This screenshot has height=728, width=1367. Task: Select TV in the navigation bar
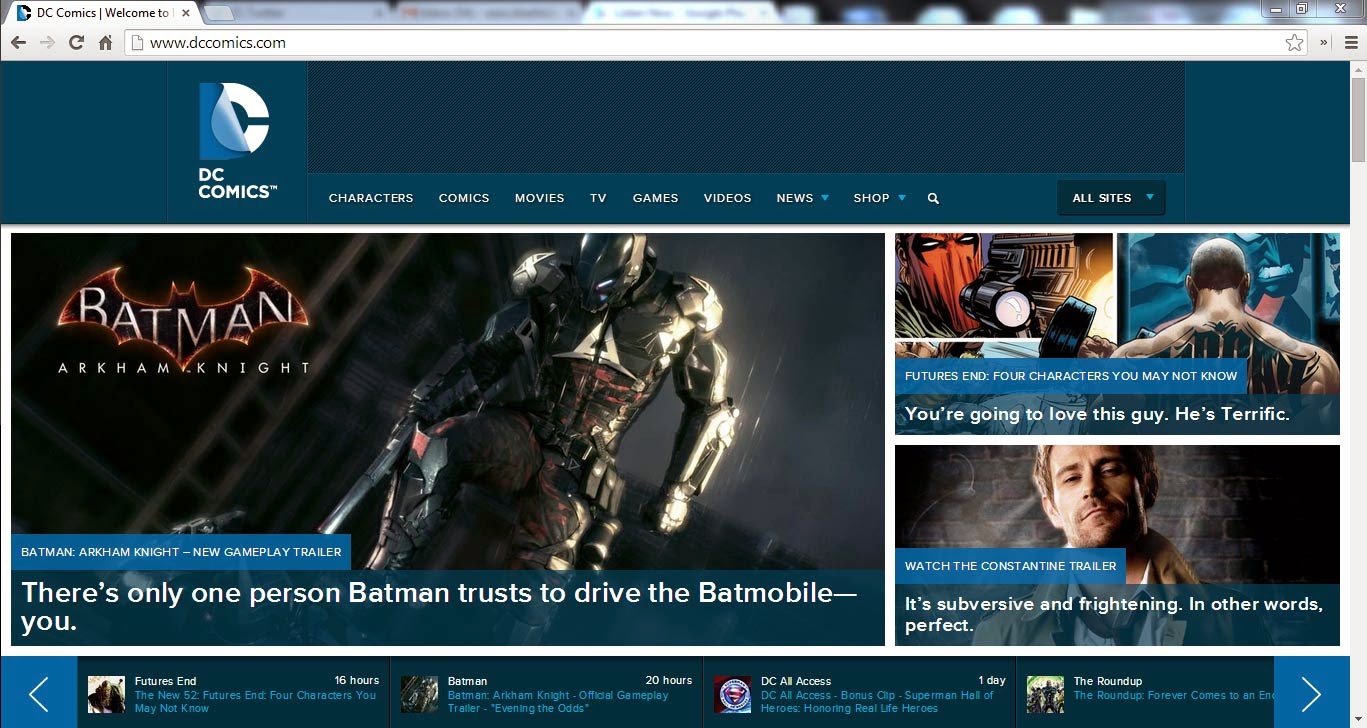click(598, 198)
